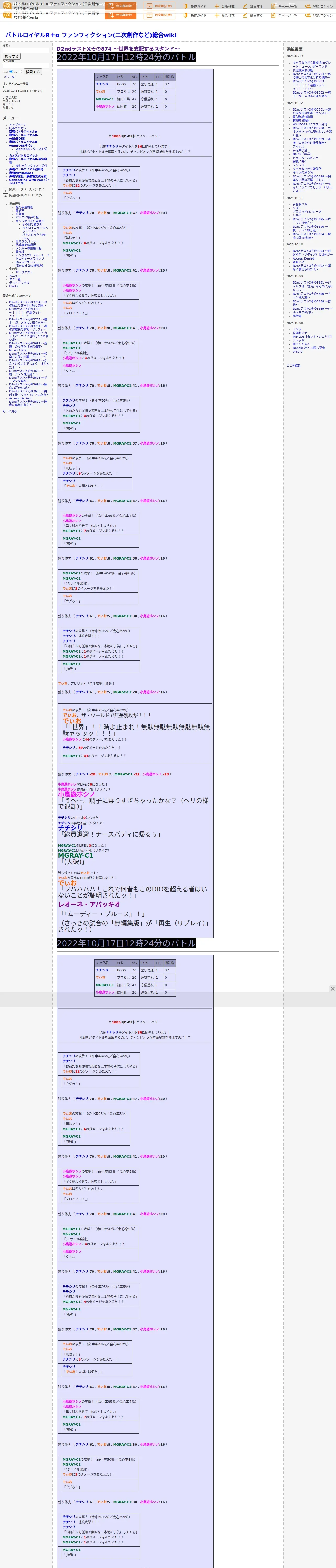This screenshot has width=336, height=1568.
Task: Open Discordサーバー(Donald-2nd様管理) link
Action: [x=29, y=264]
